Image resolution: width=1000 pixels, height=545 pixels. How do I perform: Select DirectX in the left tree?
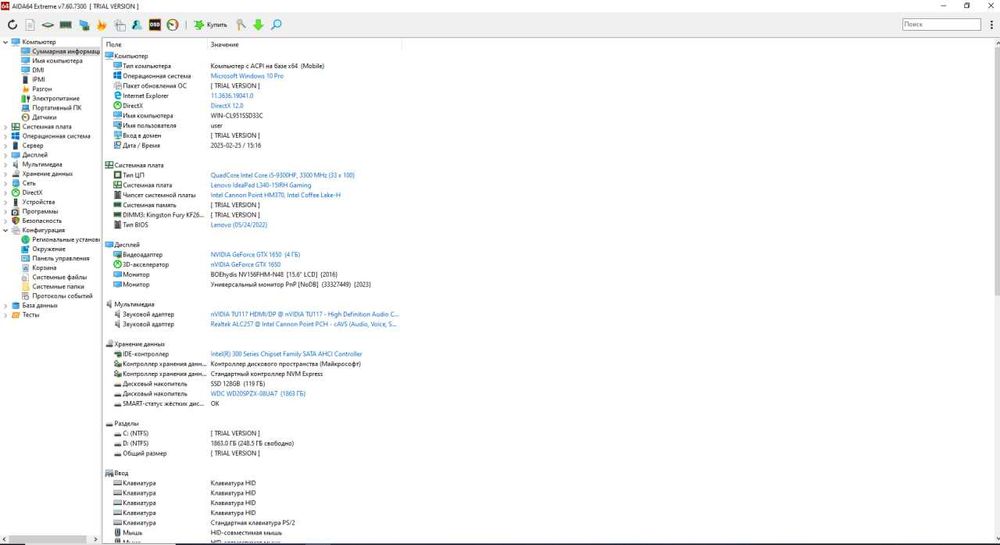coord(33,193)
